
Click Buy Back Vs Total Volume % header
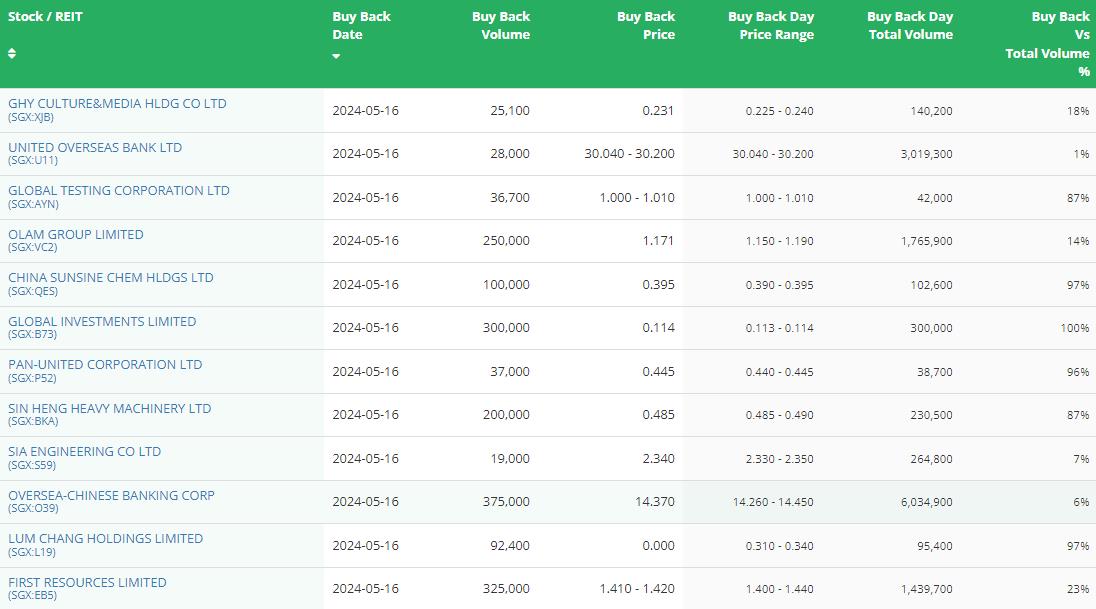point(1047,43)
